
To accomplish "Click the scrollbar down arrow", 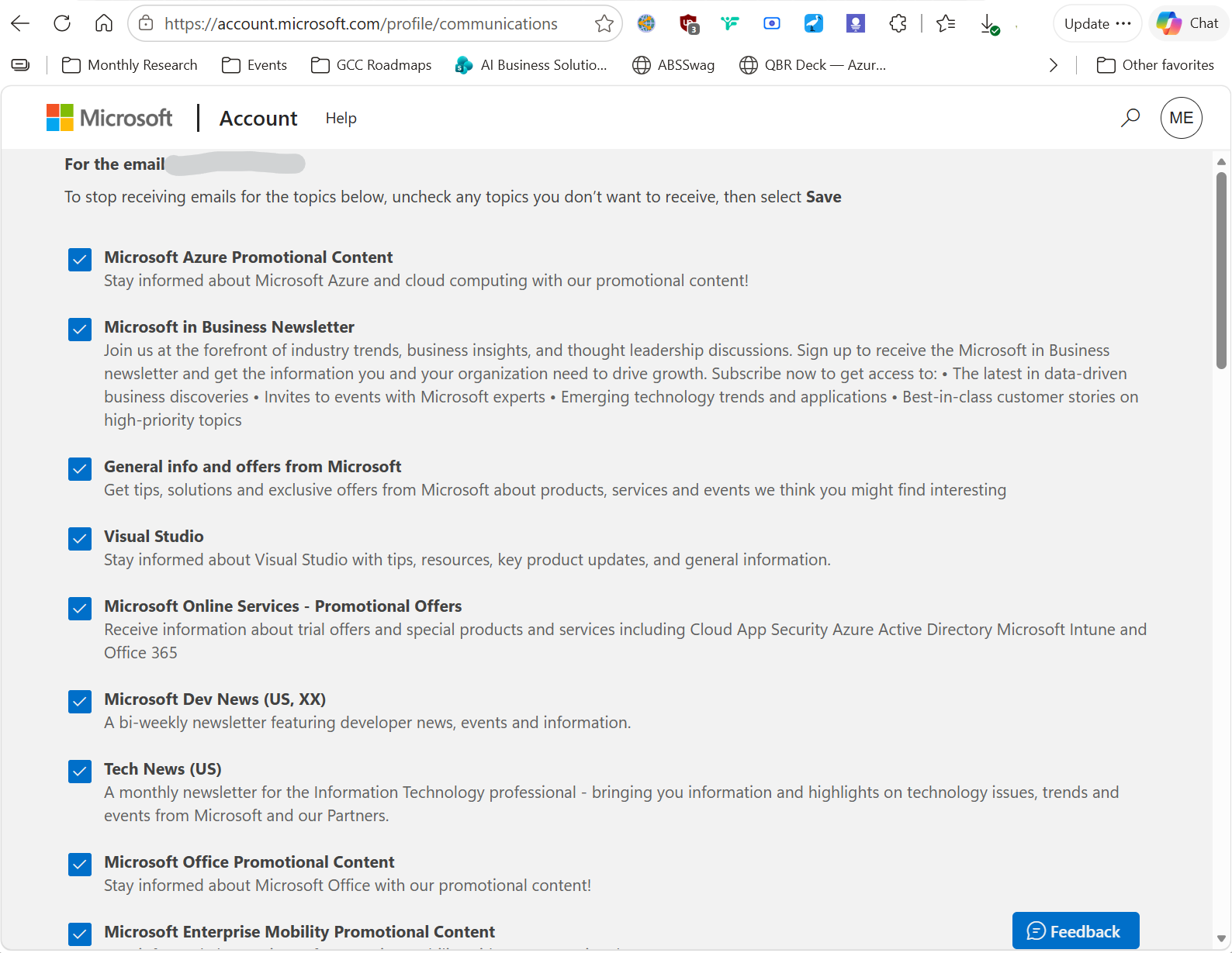I will tap(1221, 938).
